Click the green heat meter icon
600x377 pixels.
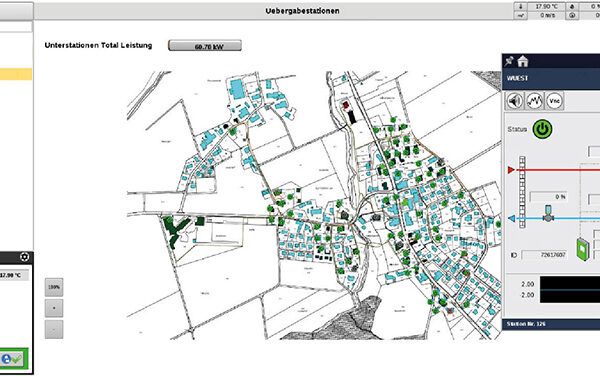(x=583, y=249)
